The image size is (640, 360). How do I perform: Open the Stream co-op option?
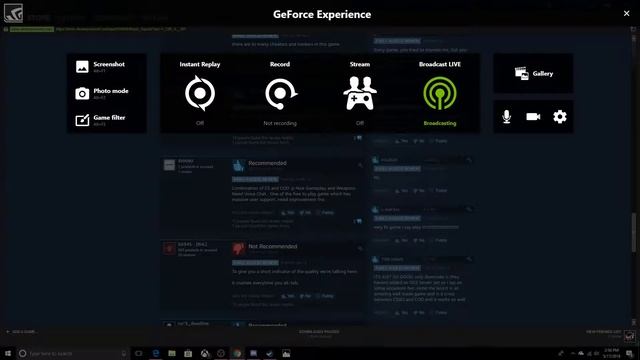(360, 93)
